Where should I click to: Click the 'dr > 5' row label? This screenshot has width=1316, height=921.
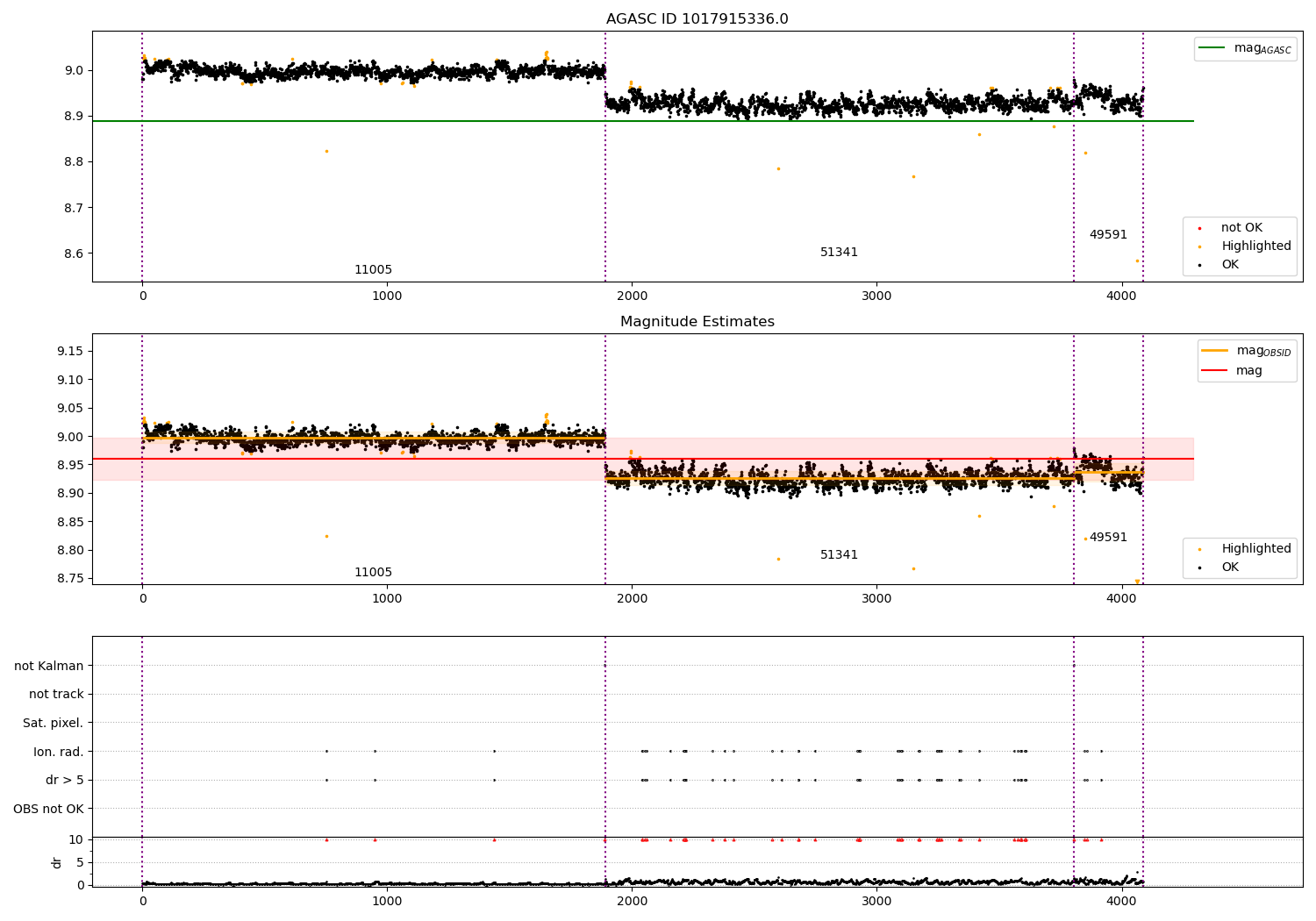tap(65, 780)
